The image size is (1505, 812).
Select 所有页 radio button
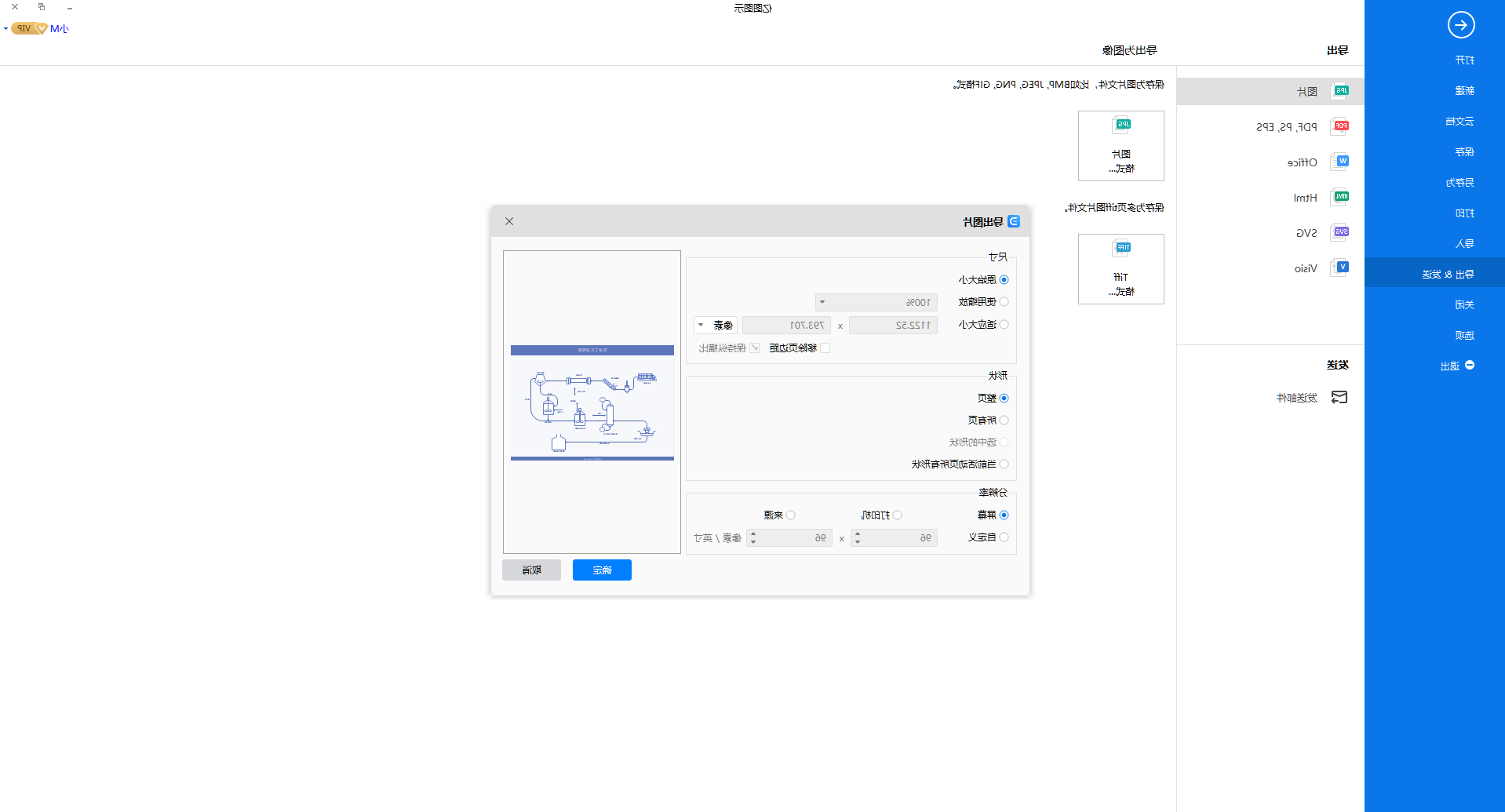(x=1004, y=421)
